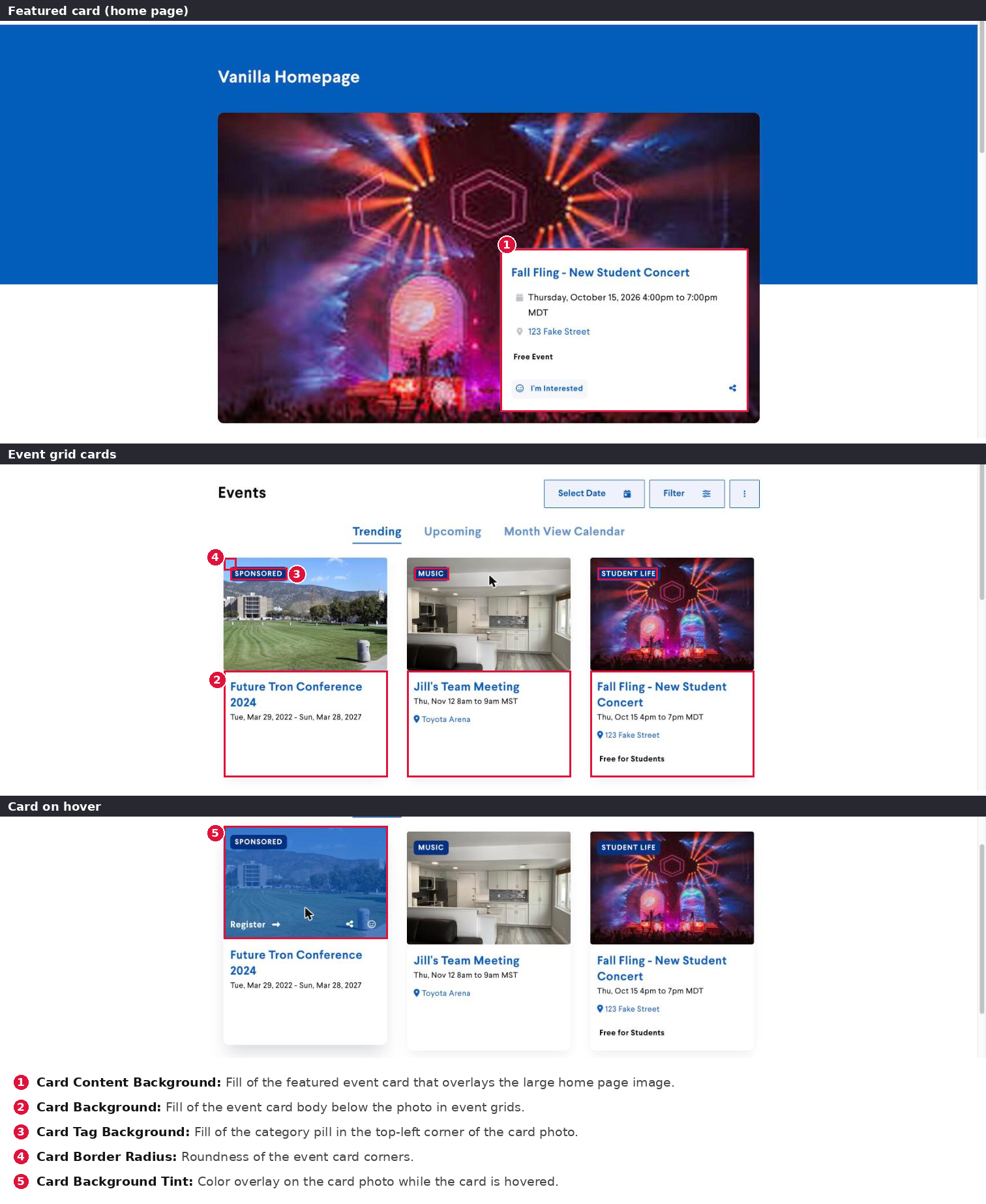Click the Vanilla Homepage heading
Image resolution: width=986 pixels, height=1204 pixels.
289,78
